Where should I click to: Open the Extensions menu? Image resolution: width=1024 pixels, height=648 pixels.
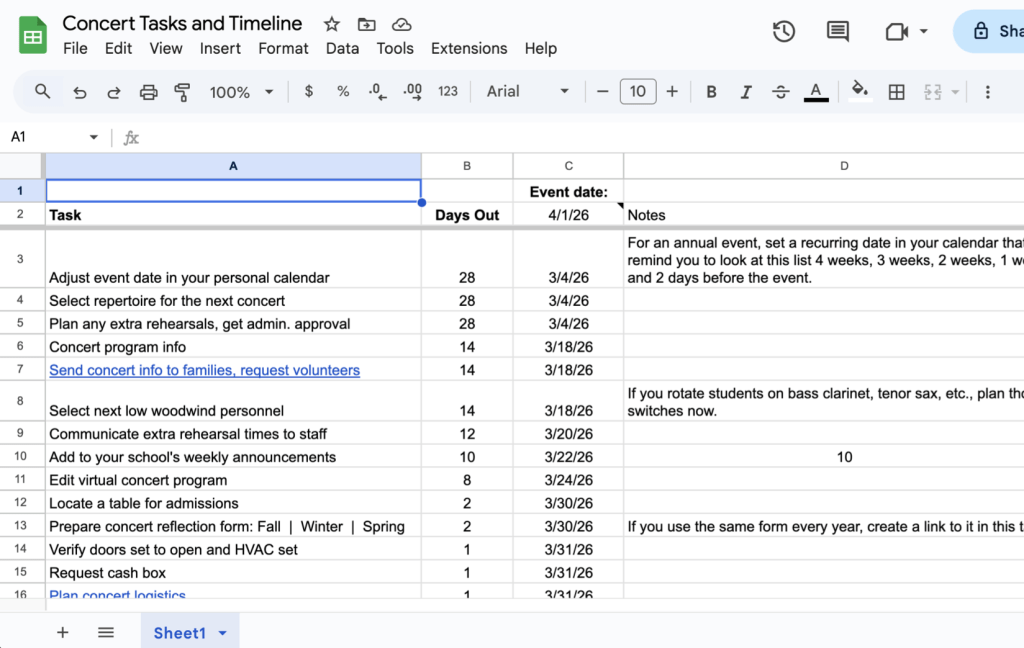[x=468, y=48]
